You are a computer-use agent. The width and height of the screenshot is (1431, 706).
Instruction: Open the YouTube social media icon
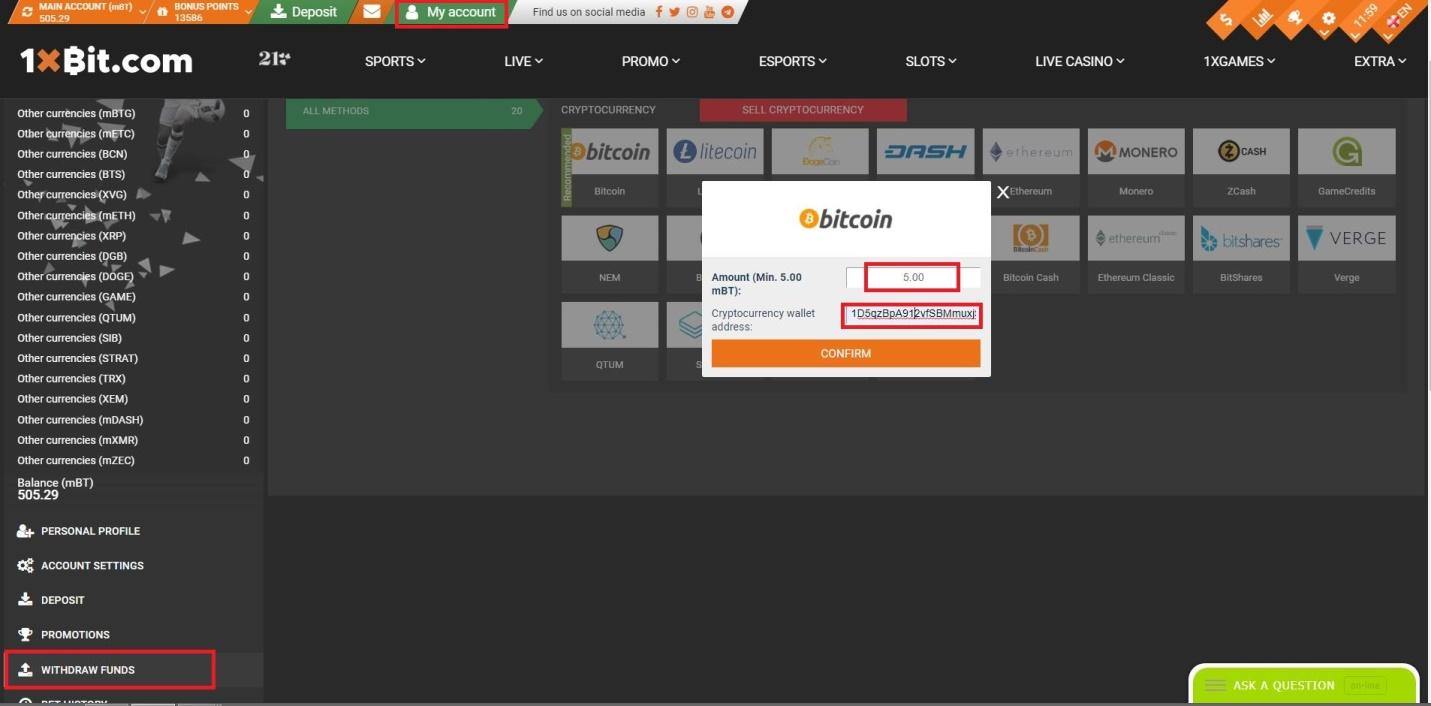coord(709,12)
